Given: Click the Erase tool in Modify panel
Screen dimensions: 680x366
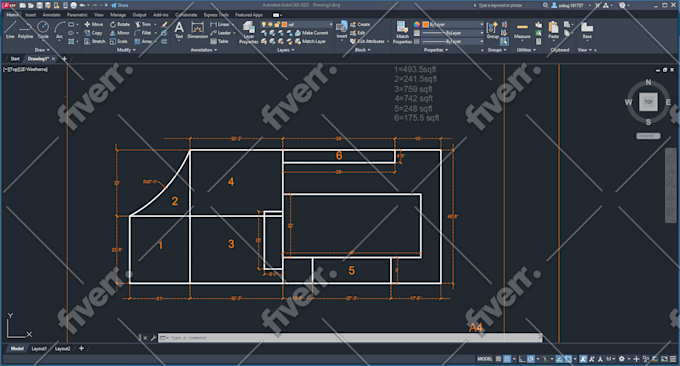Looking at the screenshot, I should coord(164,25).
